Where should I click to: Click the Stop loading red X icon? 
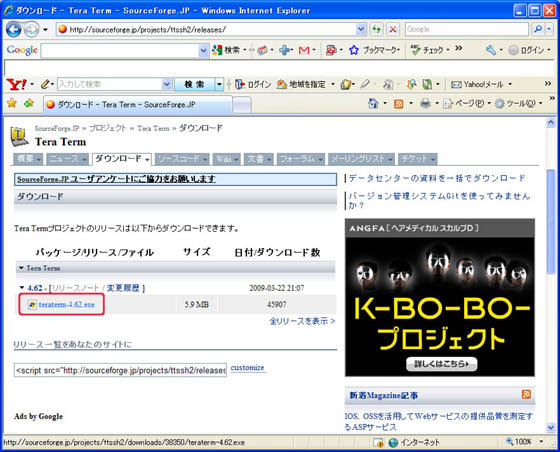click(x=393, y=29)
